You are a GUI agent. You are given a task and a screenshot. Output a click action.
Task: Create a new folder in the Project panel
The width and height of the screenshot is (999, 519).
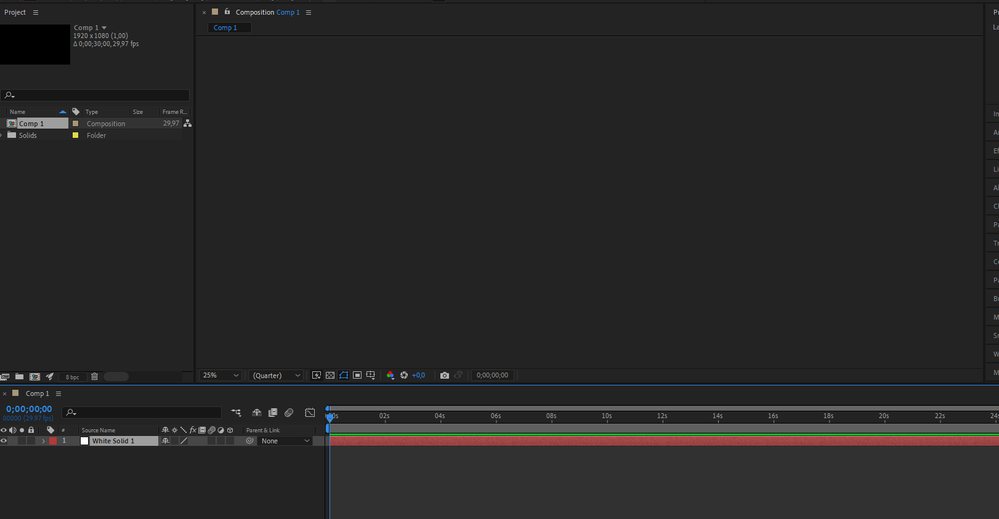pos(20,376)
